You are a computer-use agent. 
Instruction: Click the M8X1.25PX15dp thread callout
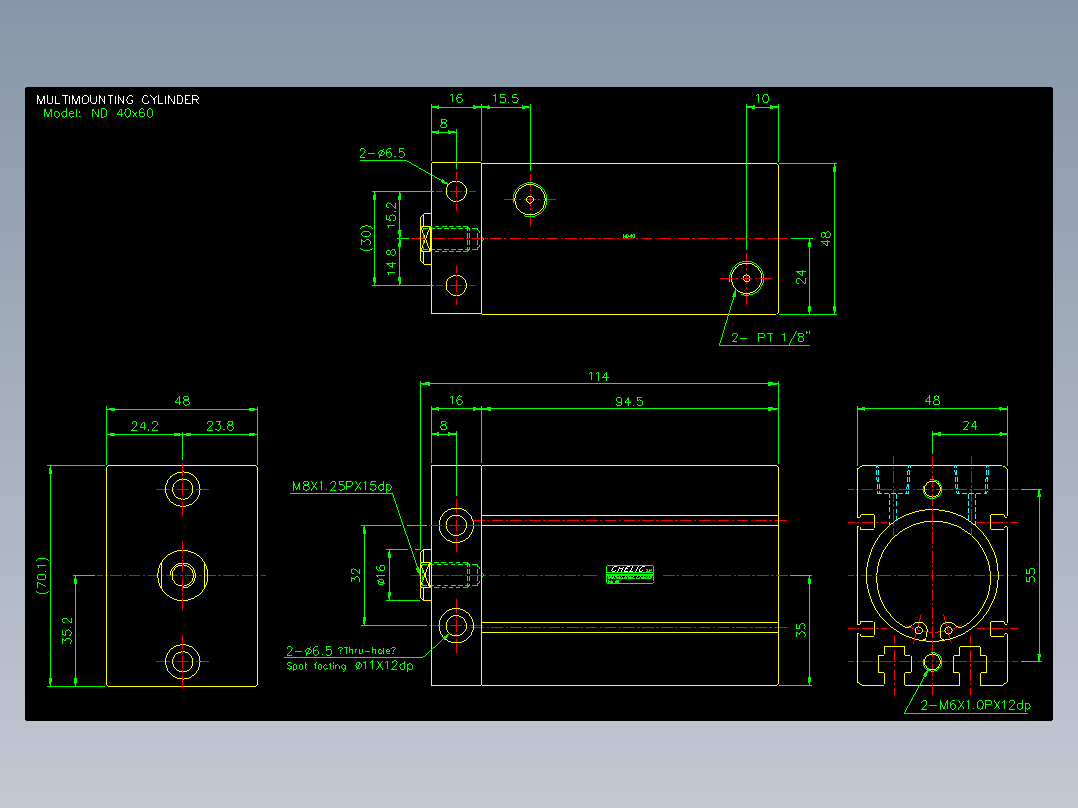342,486
